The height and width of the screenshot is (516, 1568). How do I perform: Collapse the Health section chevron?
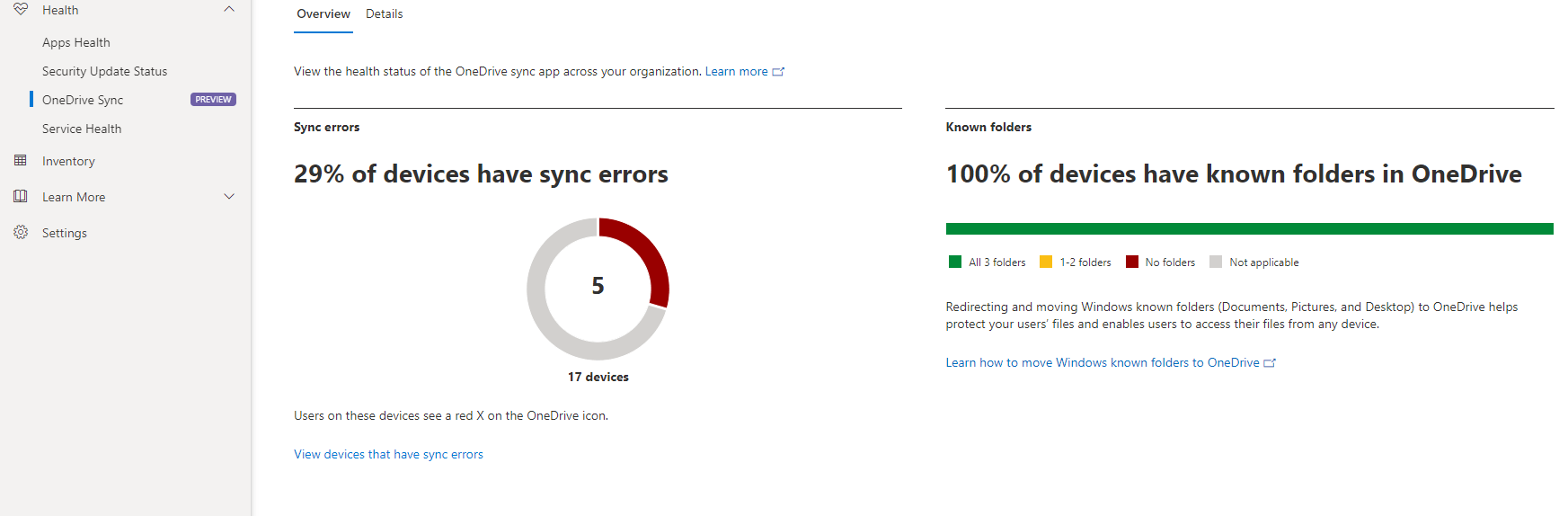tap(229, 9)
